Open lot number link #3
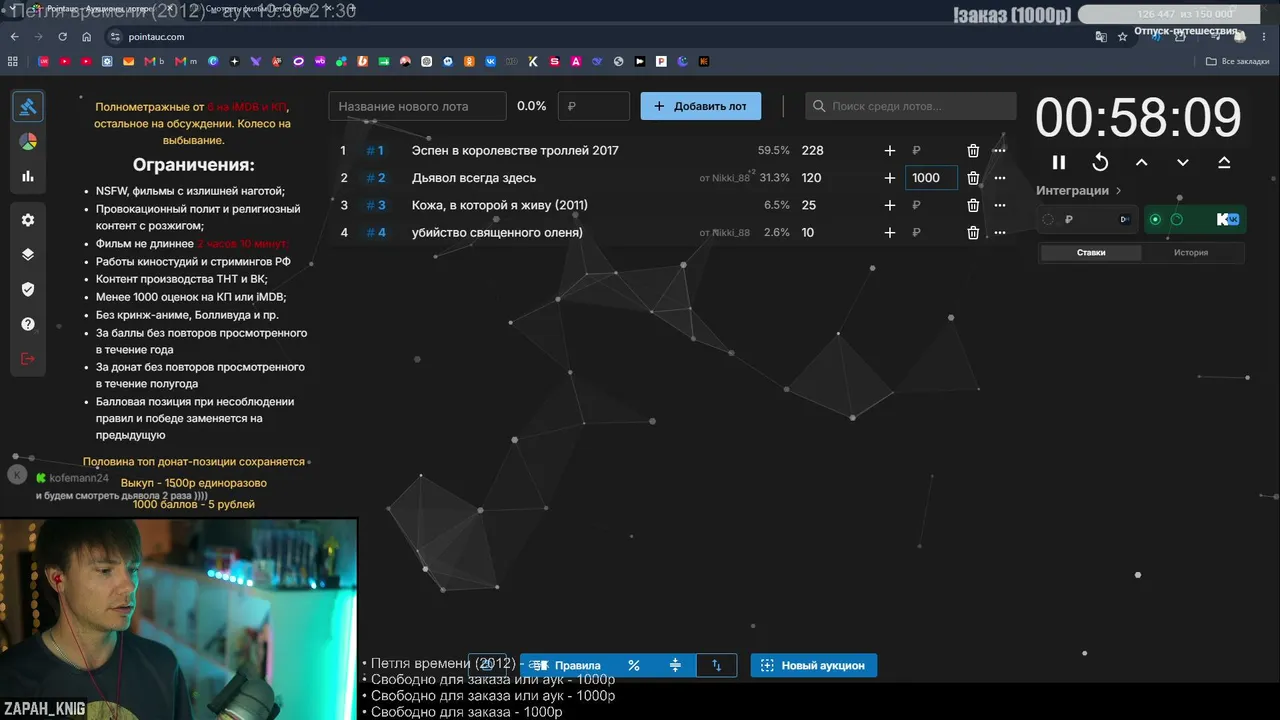The width and height of the screenshot is (1280, 720). (x=375, y=205)
